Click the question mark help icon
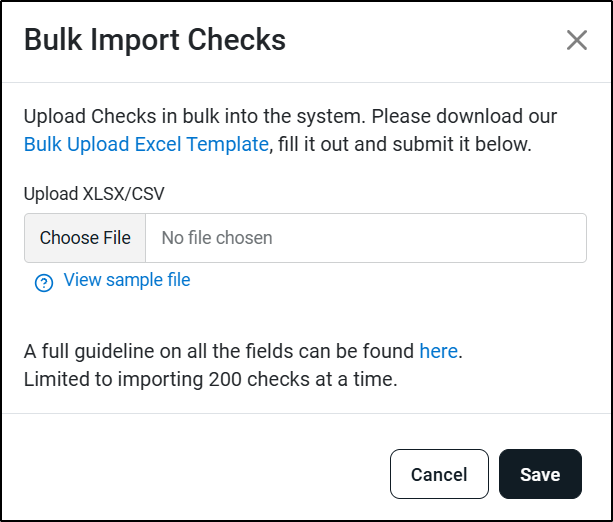This screenshot has height=522, width=613. [44, 283]
